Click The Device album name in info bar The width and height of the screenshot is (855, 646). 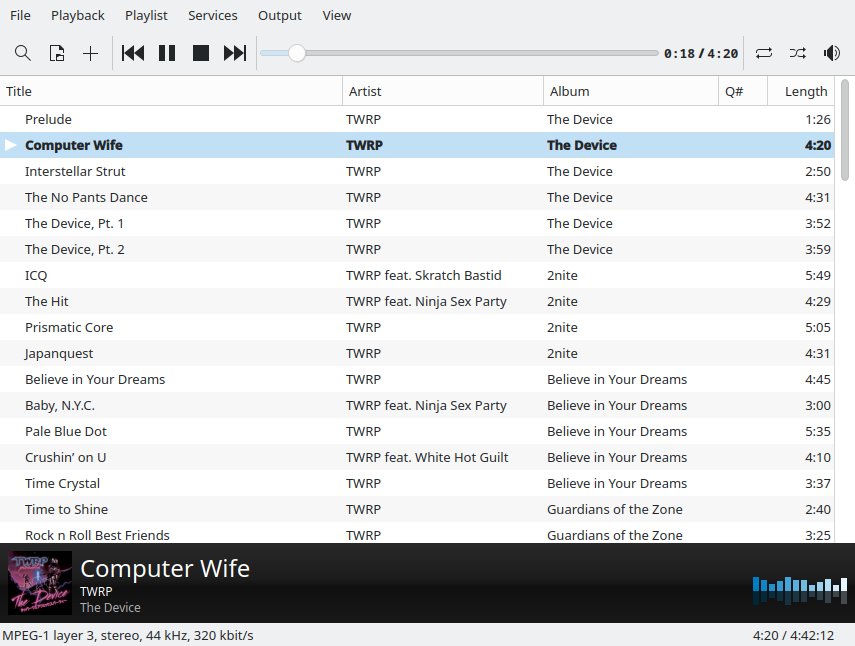(x=110, y=607)
